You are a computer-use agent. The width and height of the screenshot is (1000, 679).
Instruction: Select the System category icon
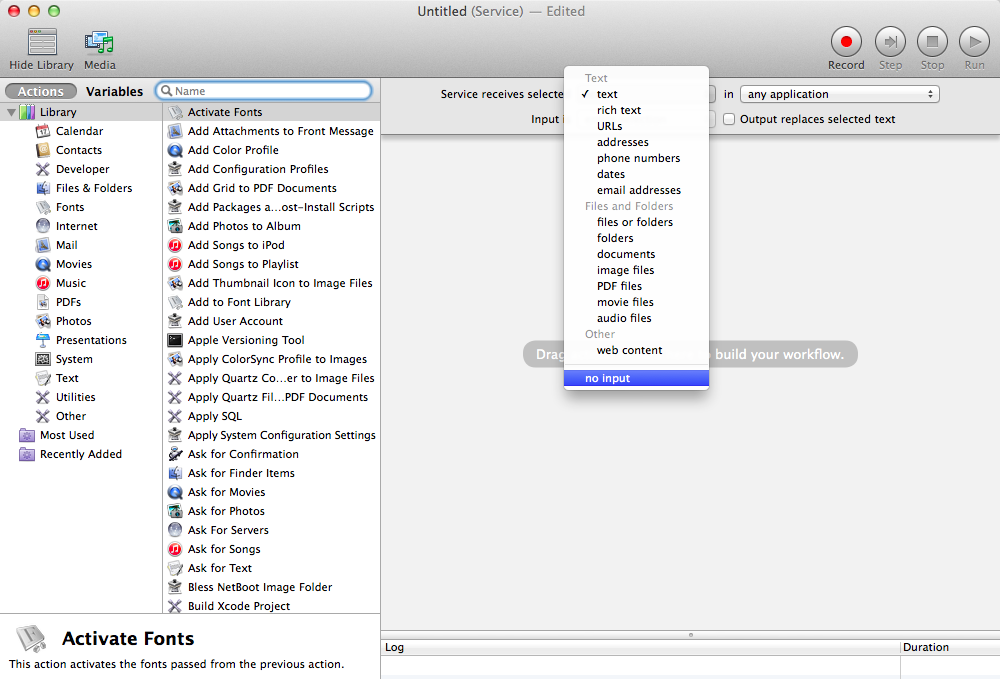click(43, 360)
